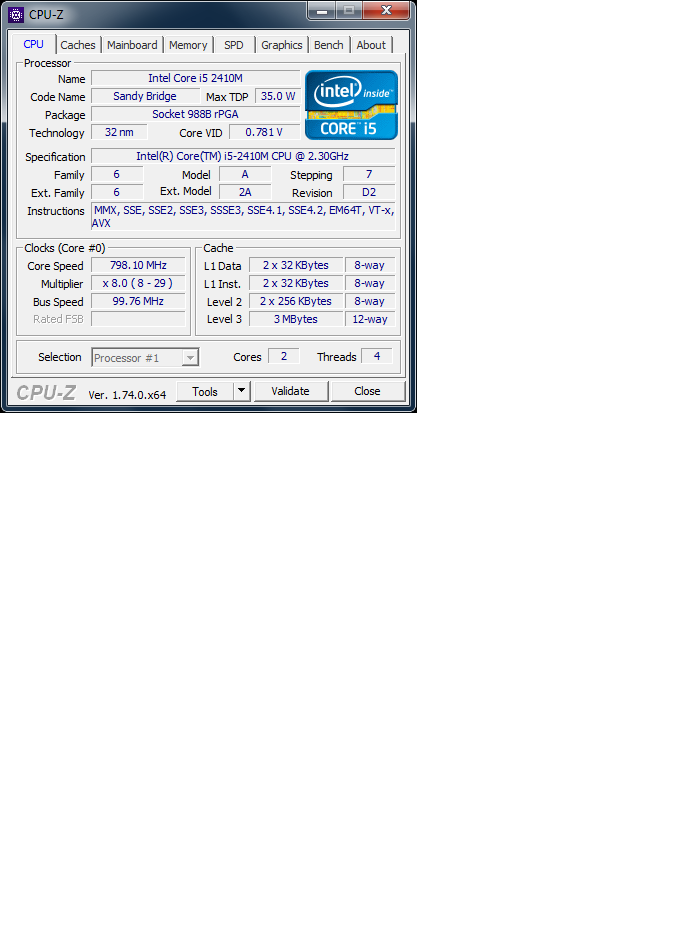Click the Intel Core i5 logo badge

tap(351, 105)
